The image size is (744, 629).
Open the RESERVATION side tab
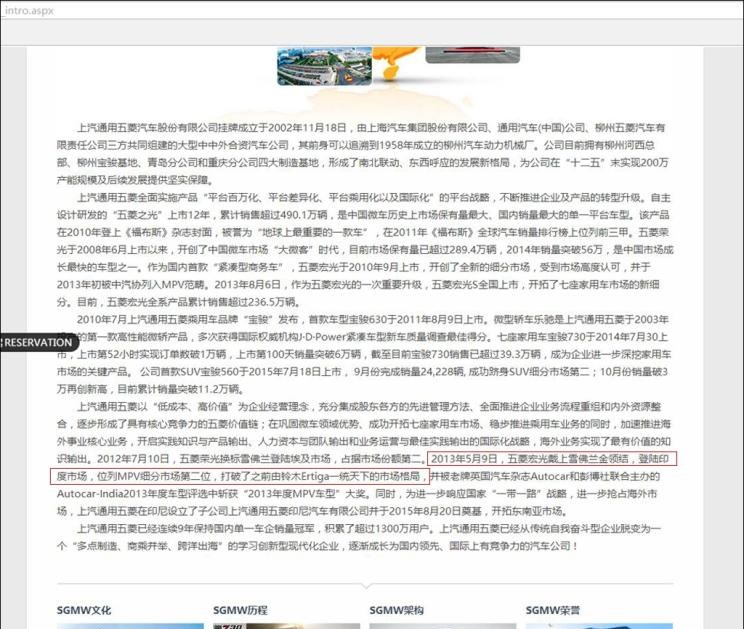38,342
